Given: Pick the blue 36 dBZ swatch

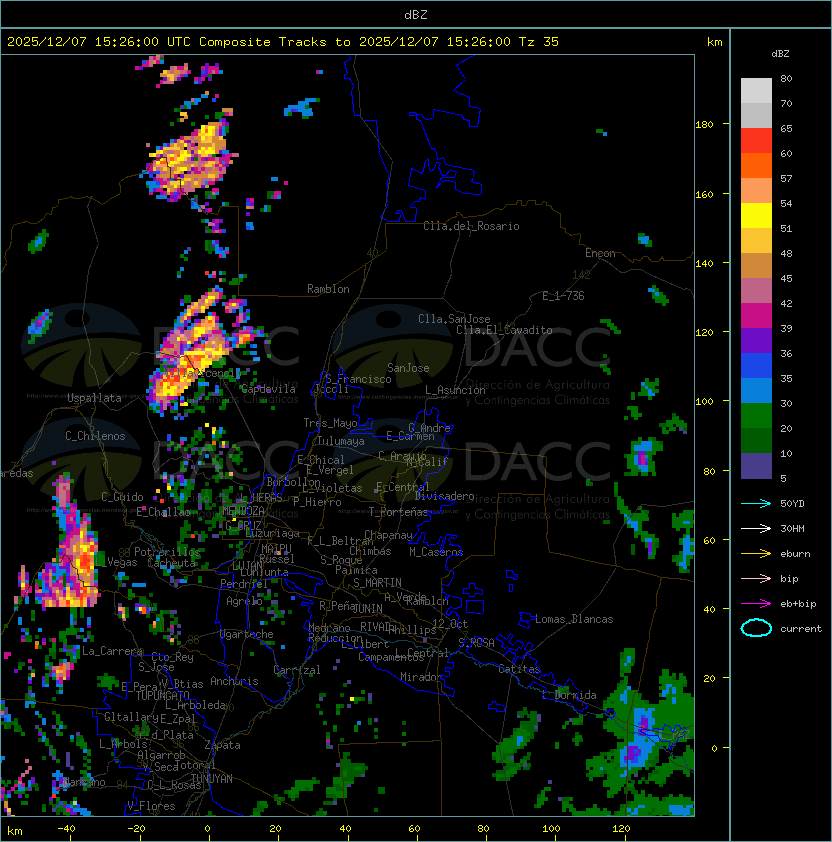Looking at the screenshot, I should (x=756, y=366).
